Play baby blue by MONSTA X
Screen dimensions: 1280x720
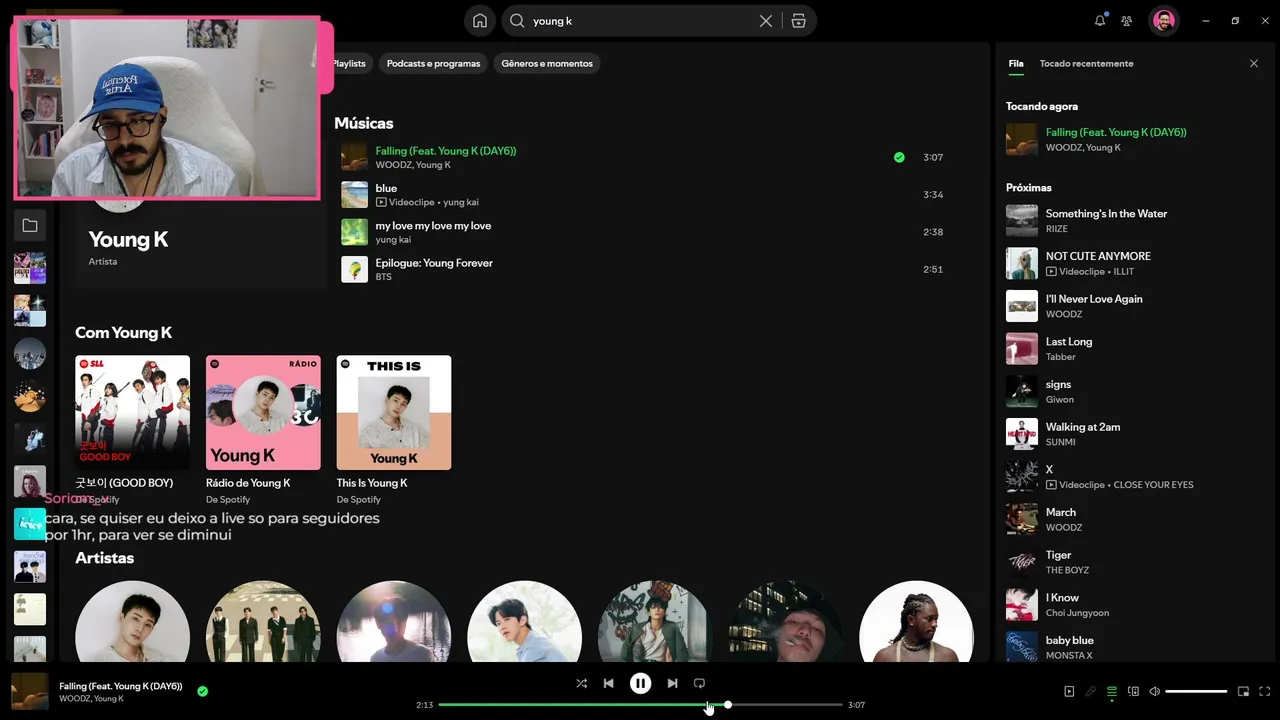pos(1133,647)
